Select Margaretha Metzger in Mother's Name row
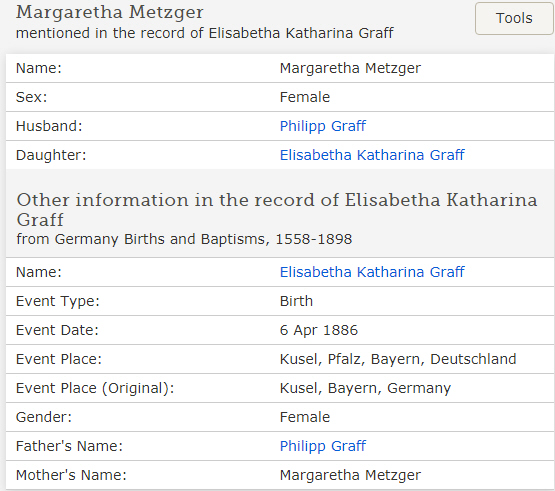 350,475
